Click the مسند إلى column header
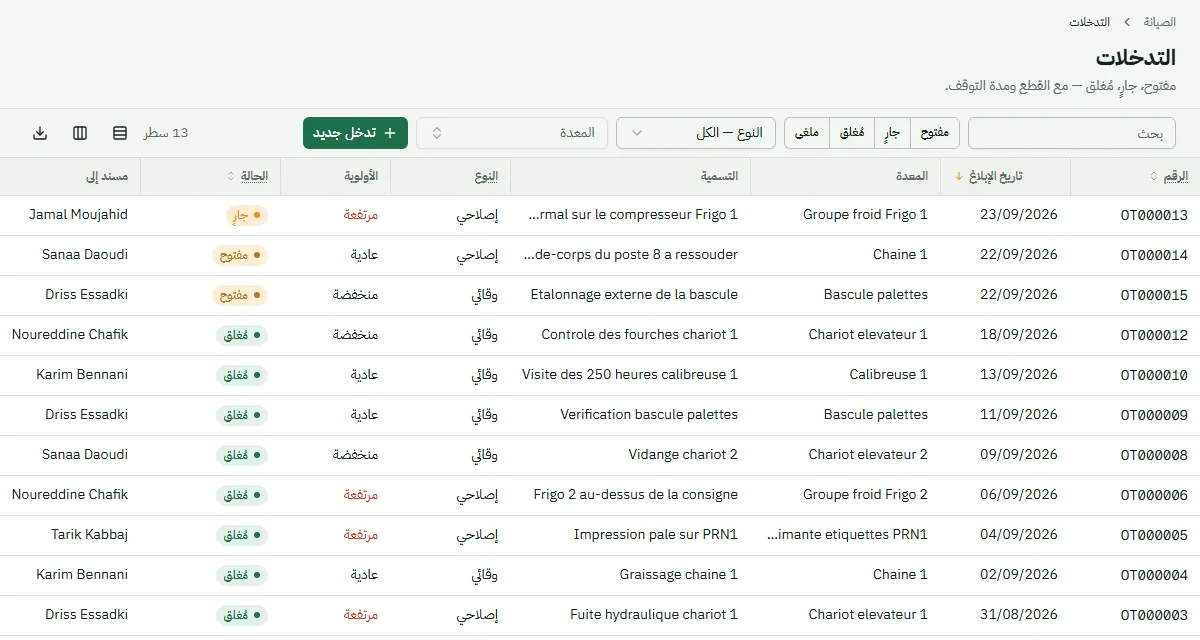Viewport: 1200px width, 640px height. tap(107, 177)
